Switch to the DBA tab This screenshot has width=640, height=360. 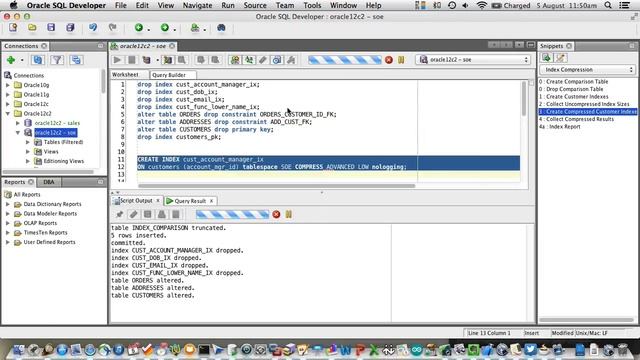pos(49,182)
